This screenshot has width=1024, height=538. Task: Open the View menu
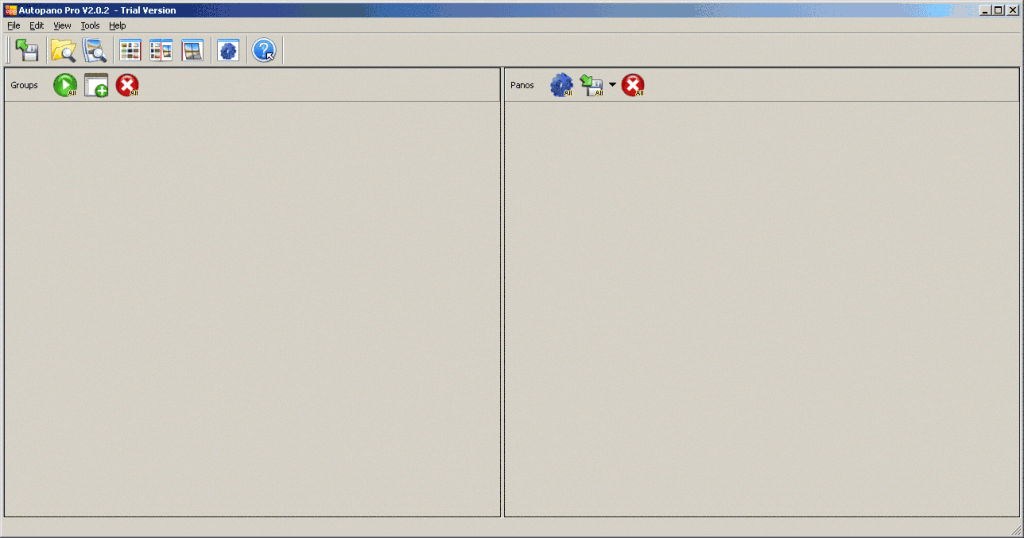click(62, 25)
